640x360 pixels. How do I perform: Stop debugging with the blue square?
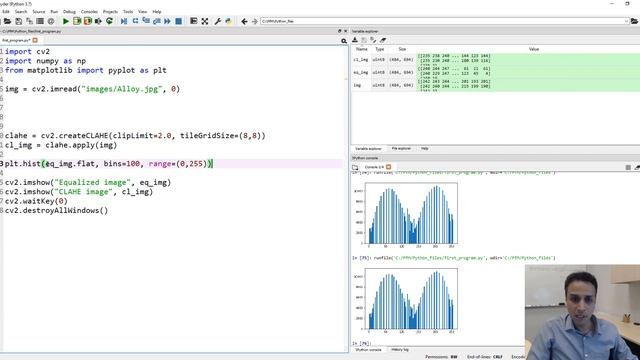click(x=178, y=21)
